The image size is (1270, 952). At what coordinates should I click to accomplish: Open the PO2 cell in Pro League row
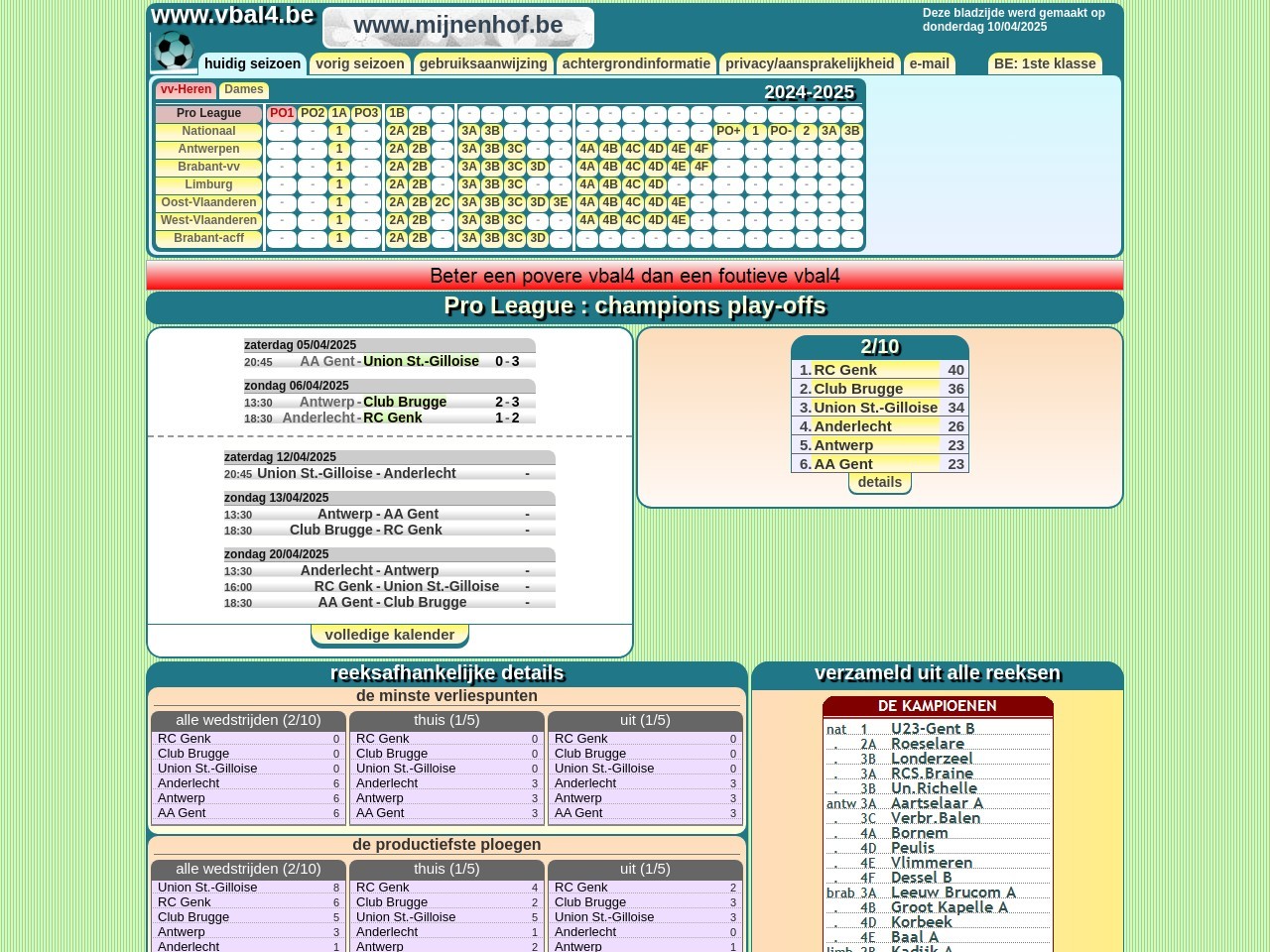click(313, 113)
